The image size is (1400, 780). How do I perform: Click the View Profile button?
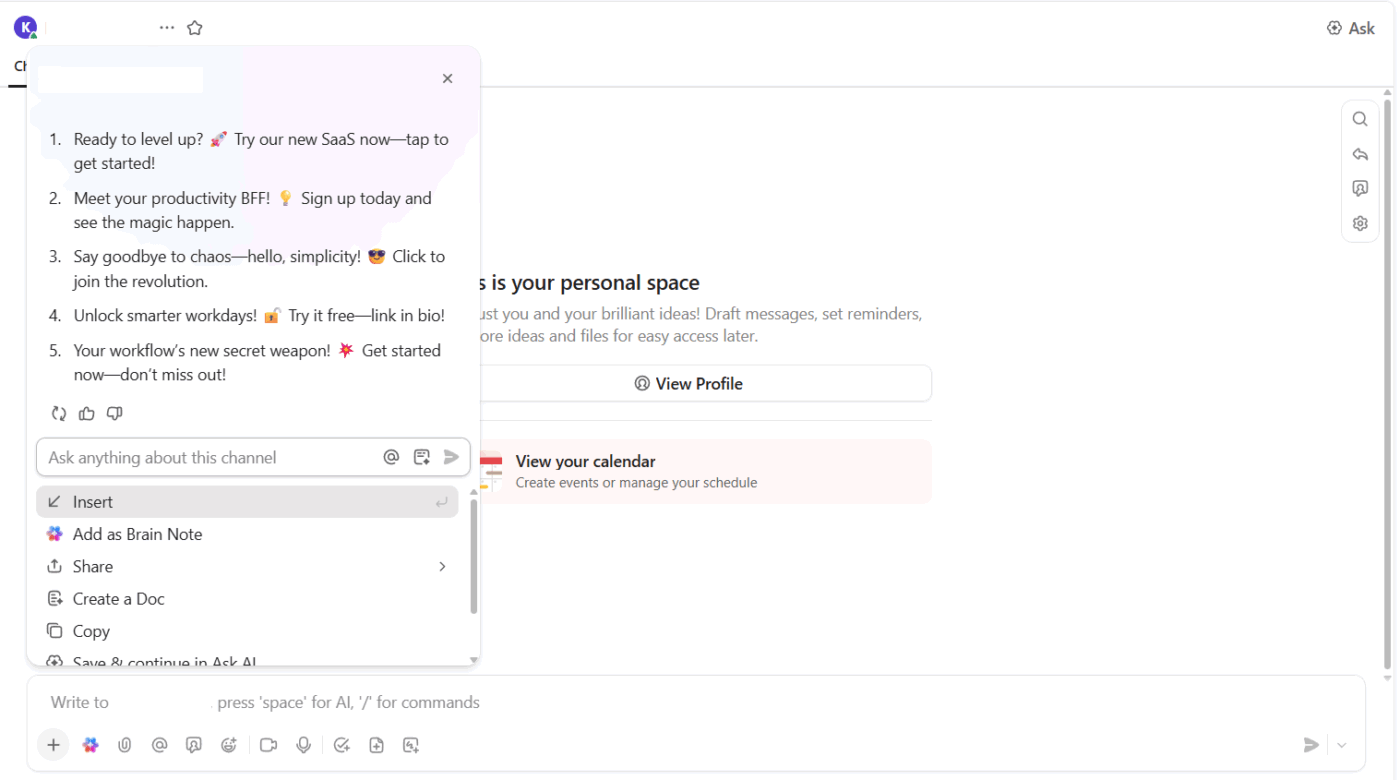(689, 384)
